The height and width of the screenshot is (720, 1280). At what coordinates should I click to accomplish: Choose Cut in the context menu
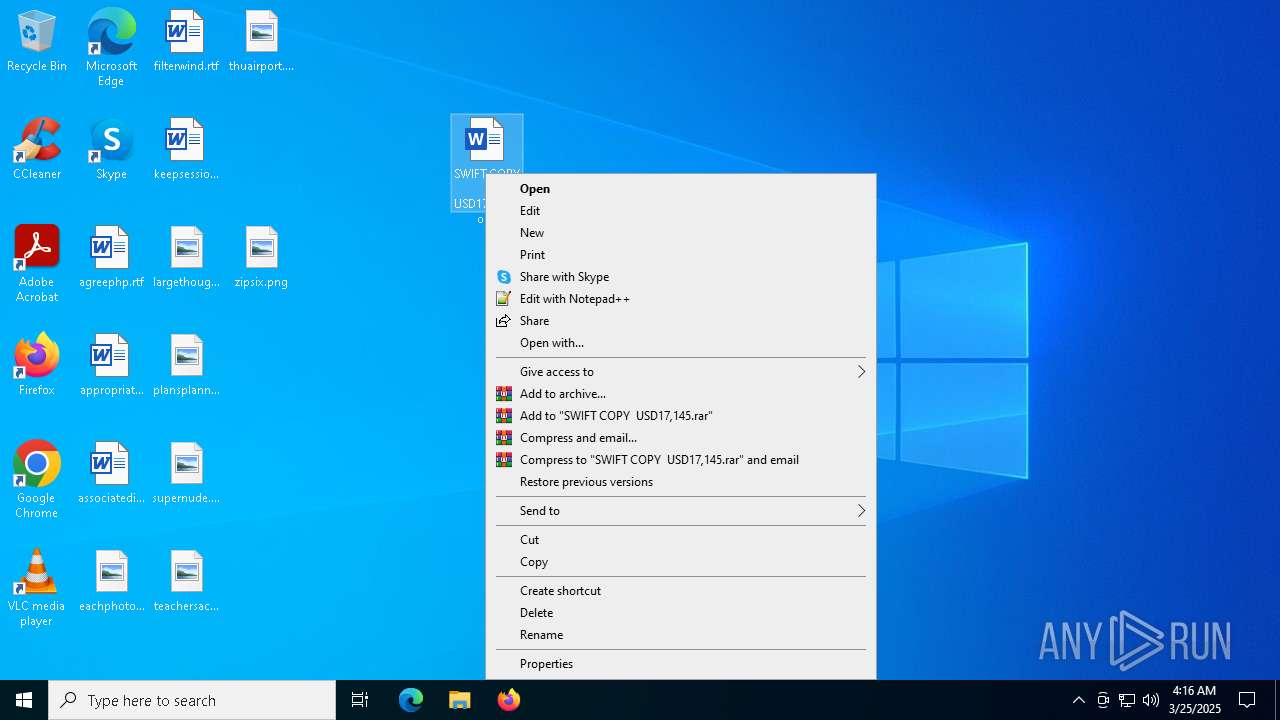coord(681,540)
